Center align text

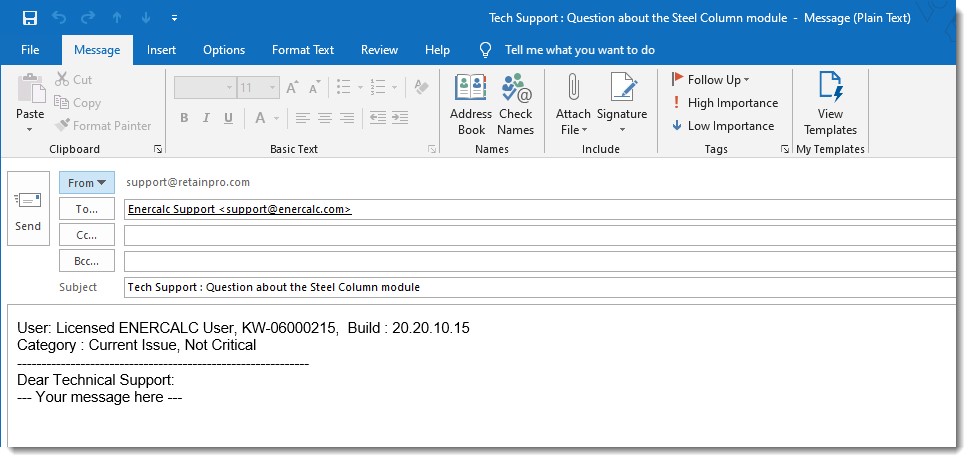click(x=324, y=118)
